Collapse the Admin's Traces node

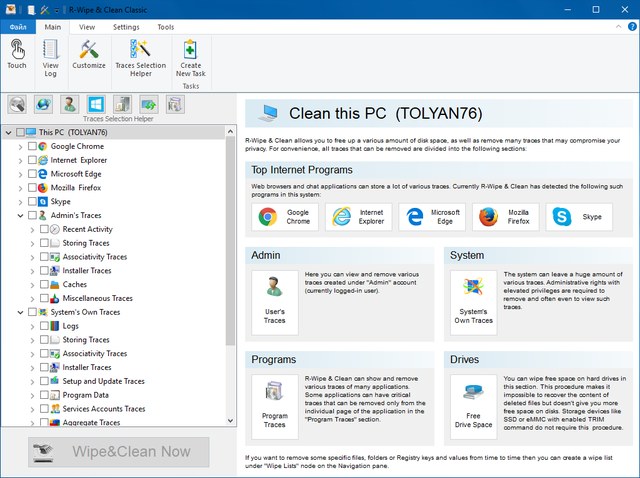(x=19, y=215)
